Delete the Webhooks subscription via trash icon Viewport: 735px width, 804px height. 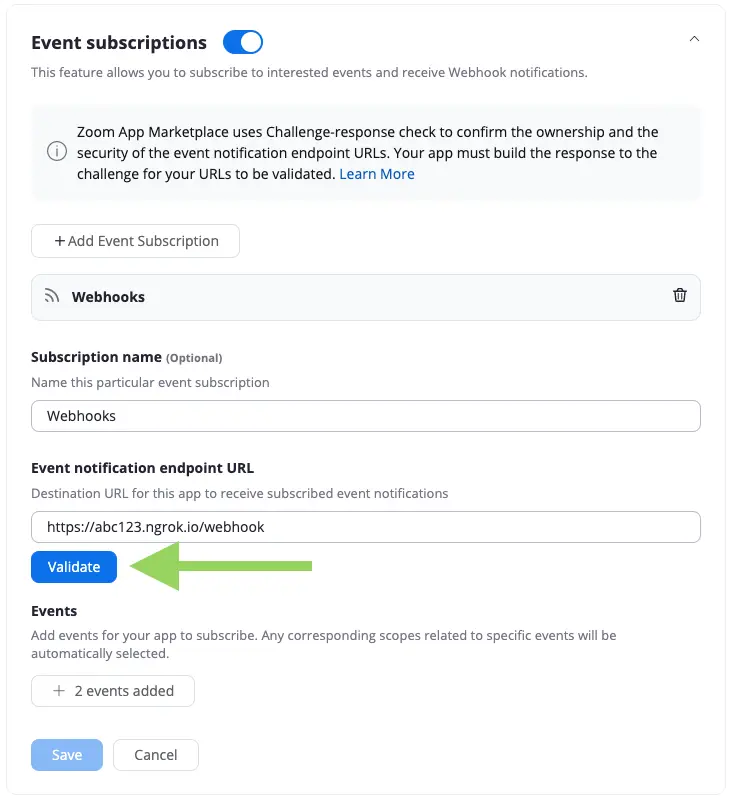coord(680,296)
